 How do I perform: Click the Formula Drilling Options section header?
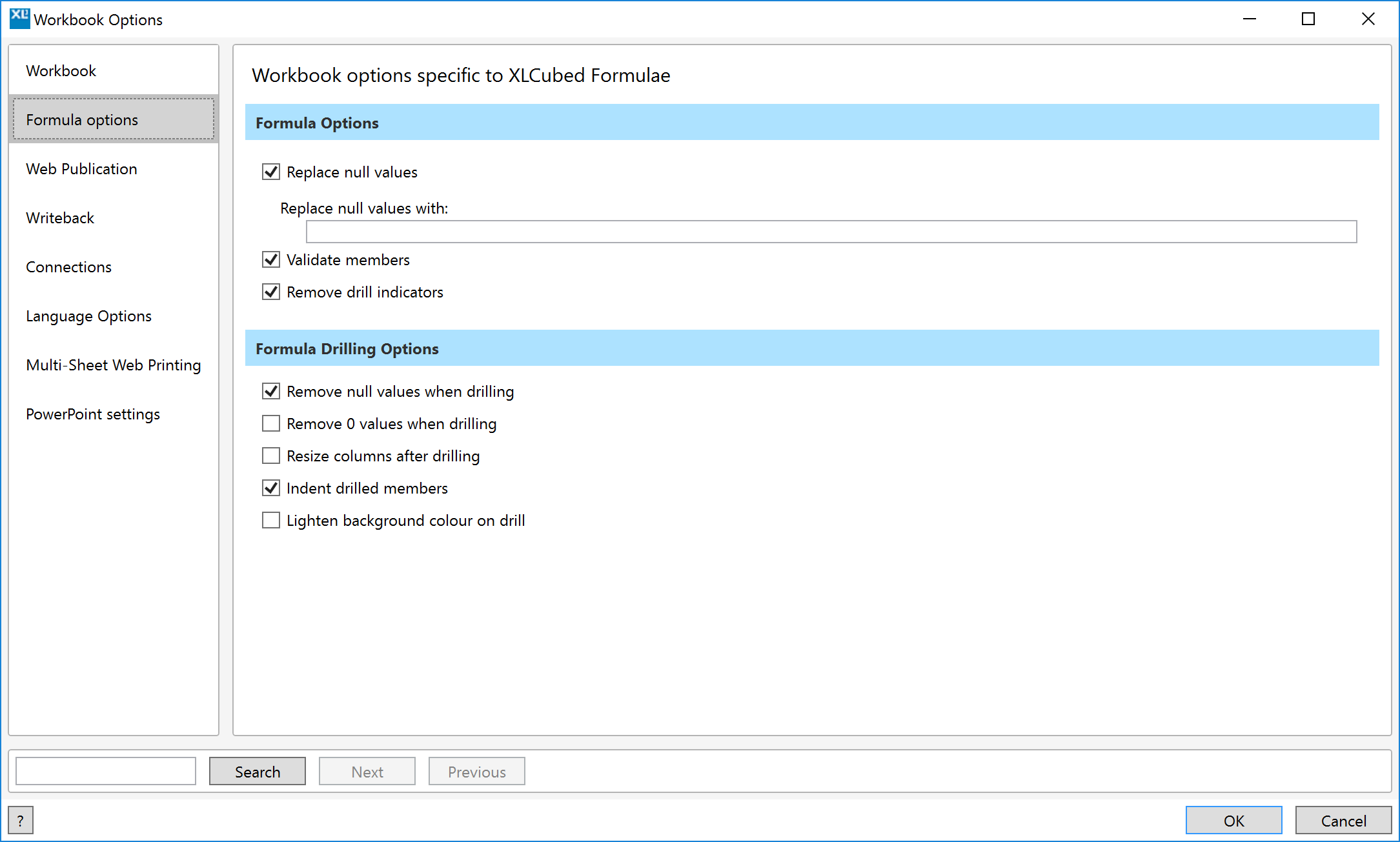coord(812,348)
